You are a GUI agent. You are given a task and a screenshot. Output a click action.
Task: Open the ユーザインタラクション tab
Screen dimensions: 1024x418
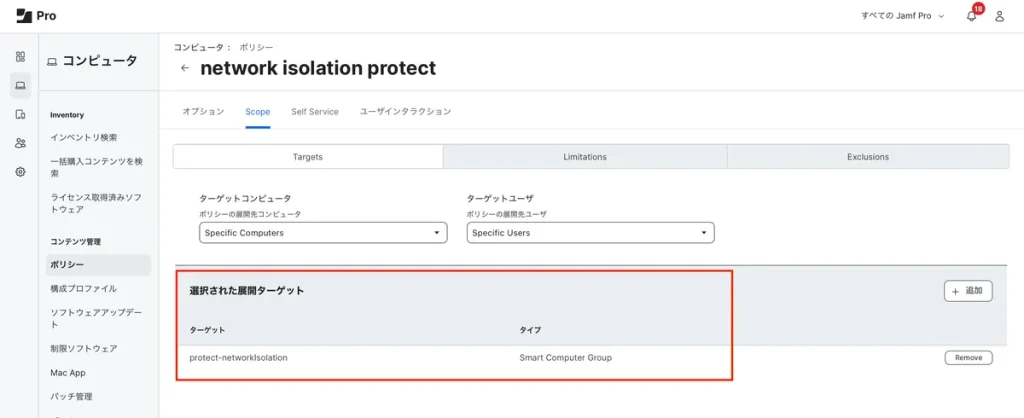(405, 112)
